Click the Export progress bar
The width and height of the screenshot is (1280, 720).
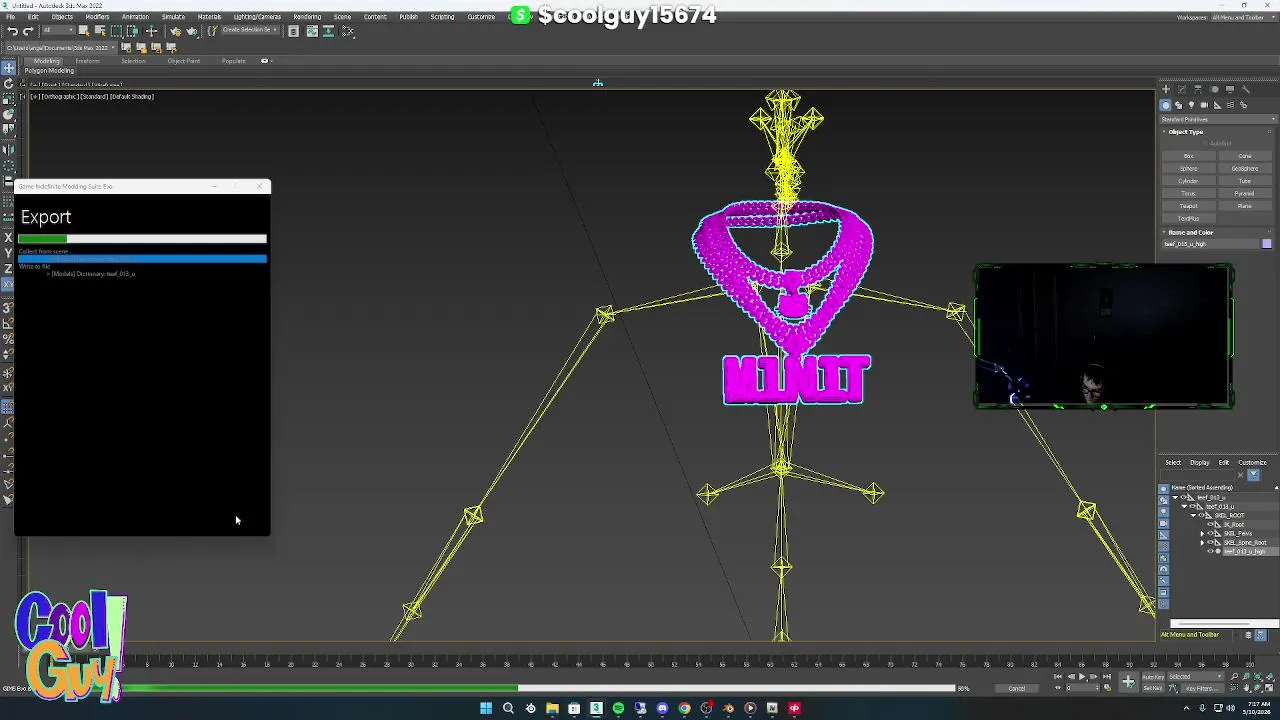click(142, 239)
